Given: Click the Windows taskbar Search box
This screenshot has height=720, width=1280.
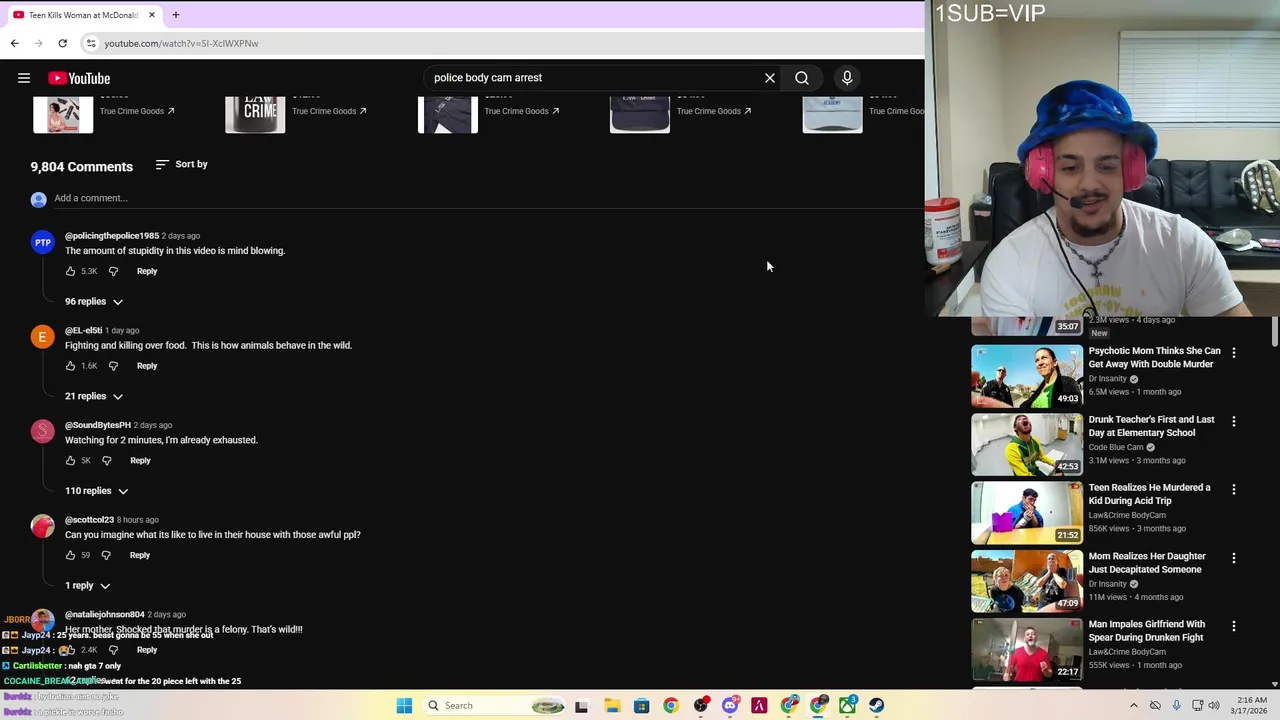Looking at the screenshot, I should (x=495, y=706).
